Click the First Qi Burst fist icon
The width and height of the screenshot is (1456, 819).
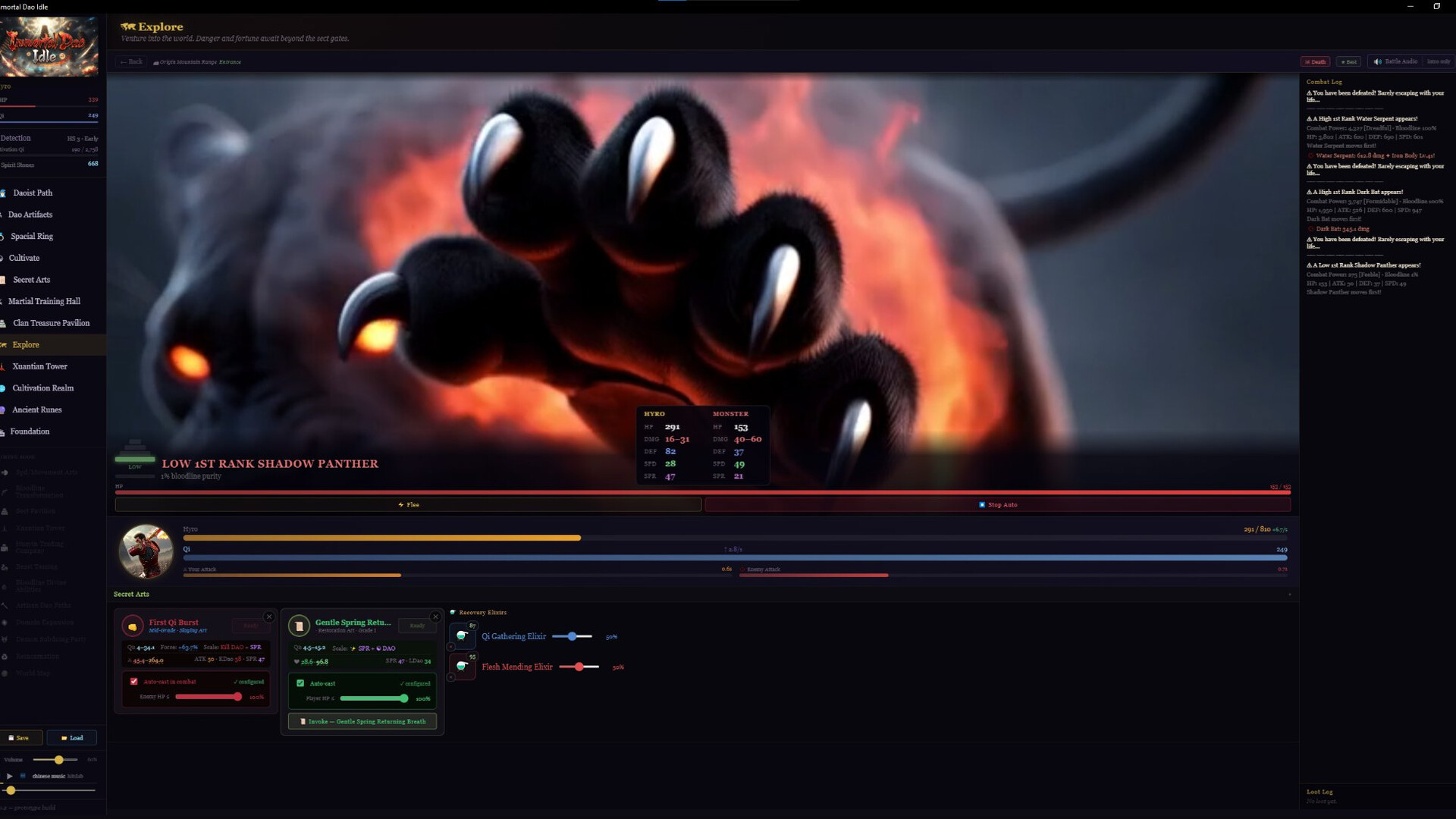(x=133, y=626)
